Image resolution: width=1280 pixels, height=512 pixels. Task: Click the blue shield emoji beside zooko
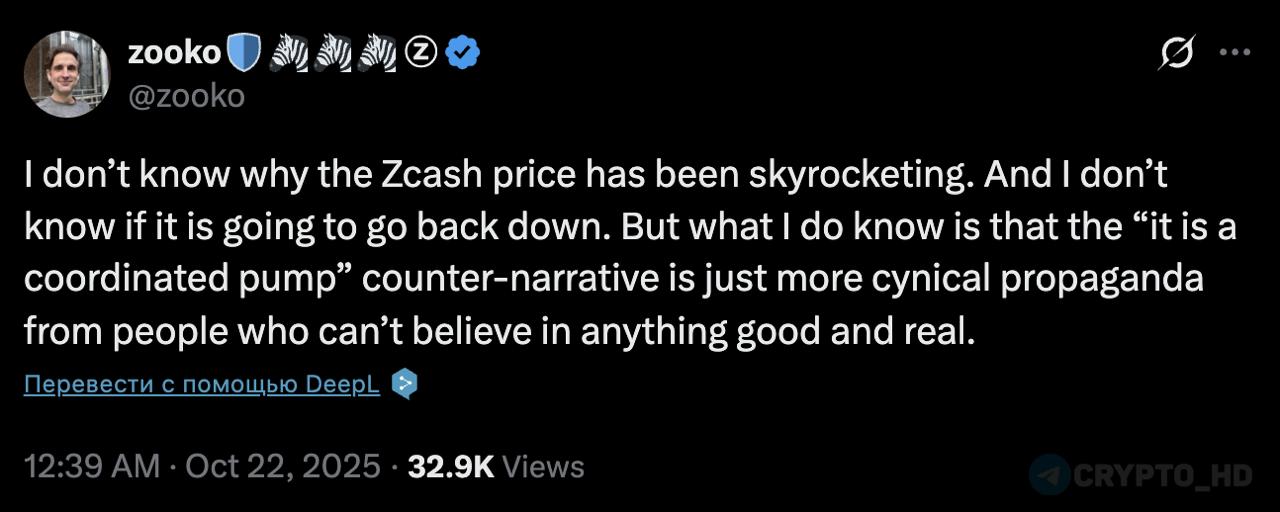point(244,55)
